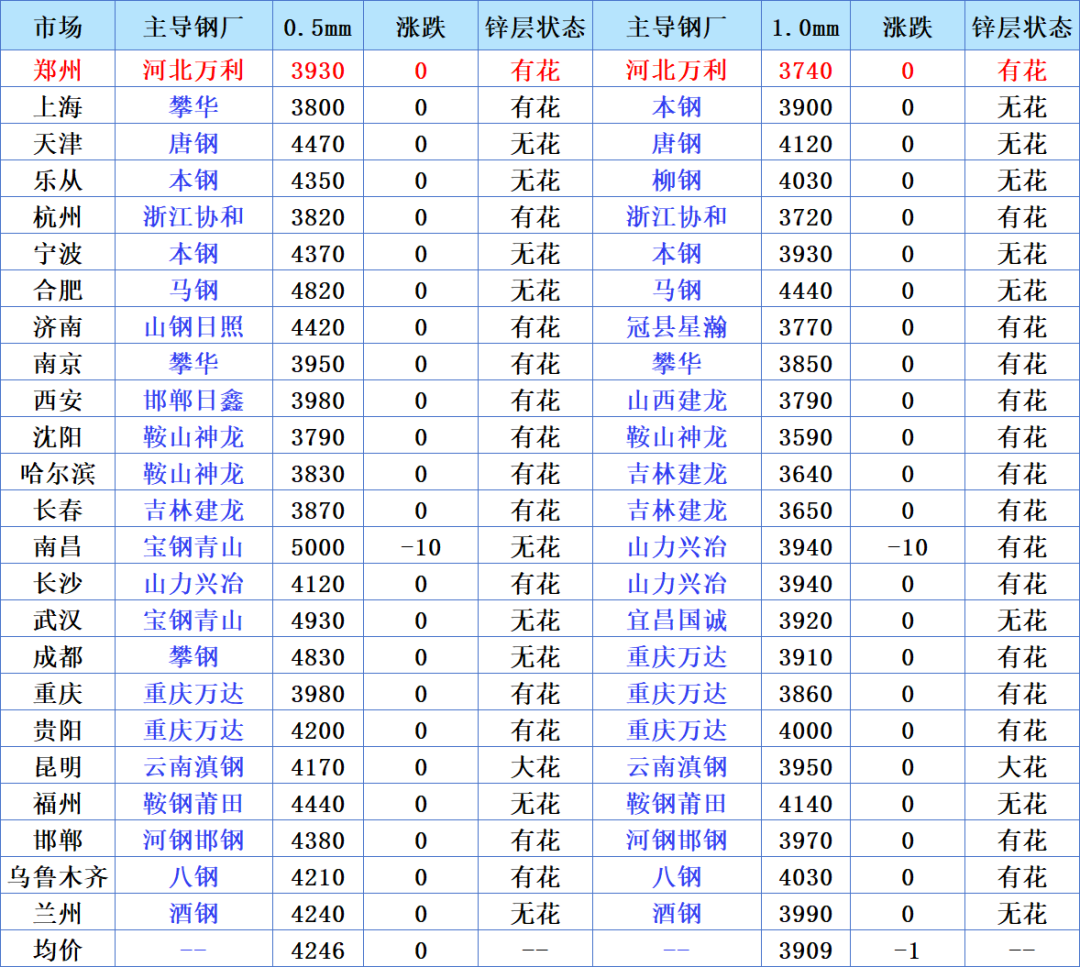Select the 杭州 market cell
1080x967 pixels.
58,217
